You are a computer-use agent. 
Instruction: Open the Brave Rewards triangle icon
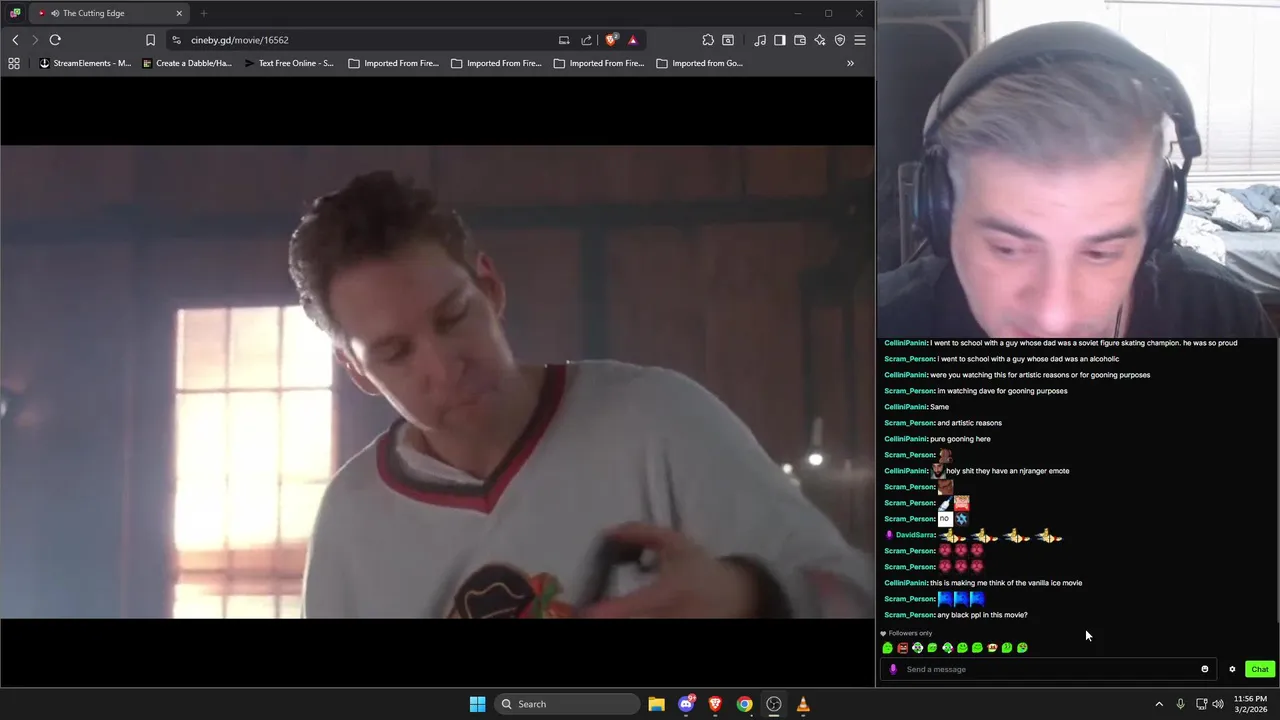point(633,40)
